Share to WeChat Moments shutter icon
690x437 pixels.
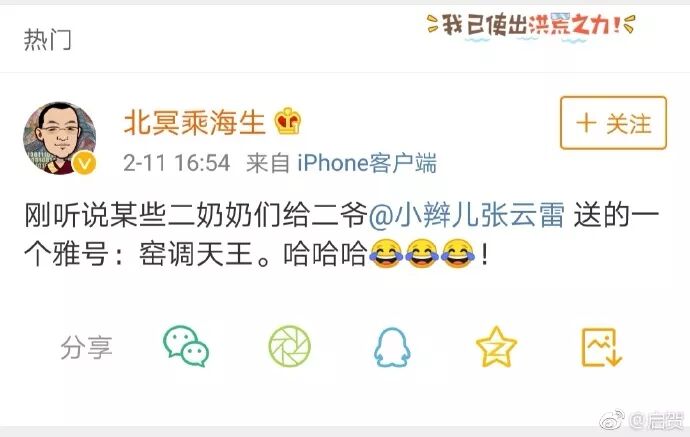point(290,346)
